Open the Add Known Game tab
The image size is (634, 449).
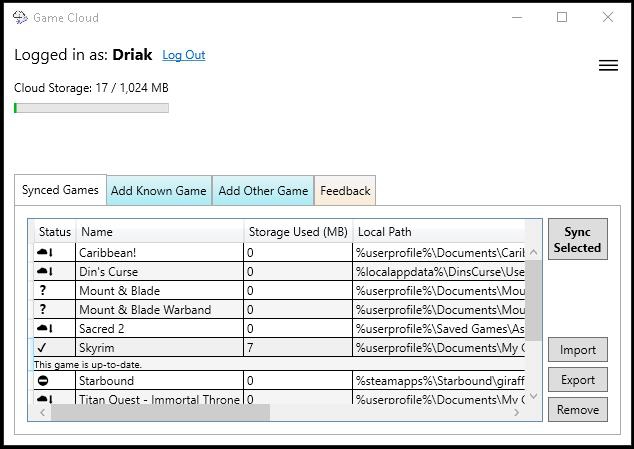pos(159,191)
